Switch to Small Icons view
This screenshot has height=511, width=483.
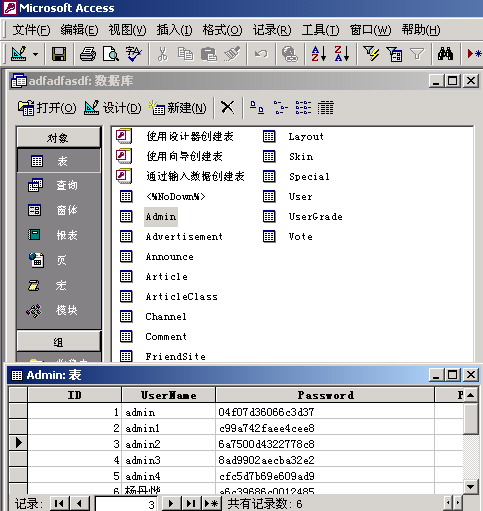pos(280,107)
